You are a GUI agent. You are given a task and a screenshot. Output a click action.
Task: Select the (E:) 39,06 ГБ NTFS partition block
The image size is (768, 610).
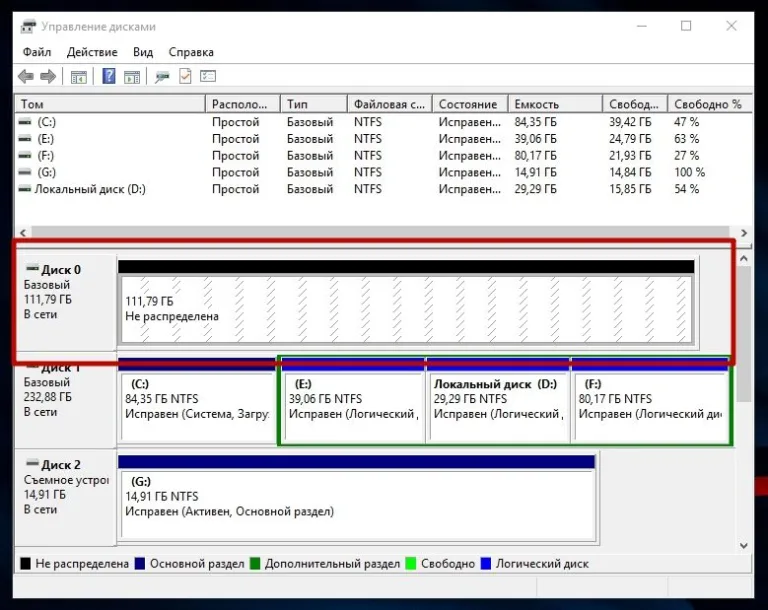click(x=354, y=406)
